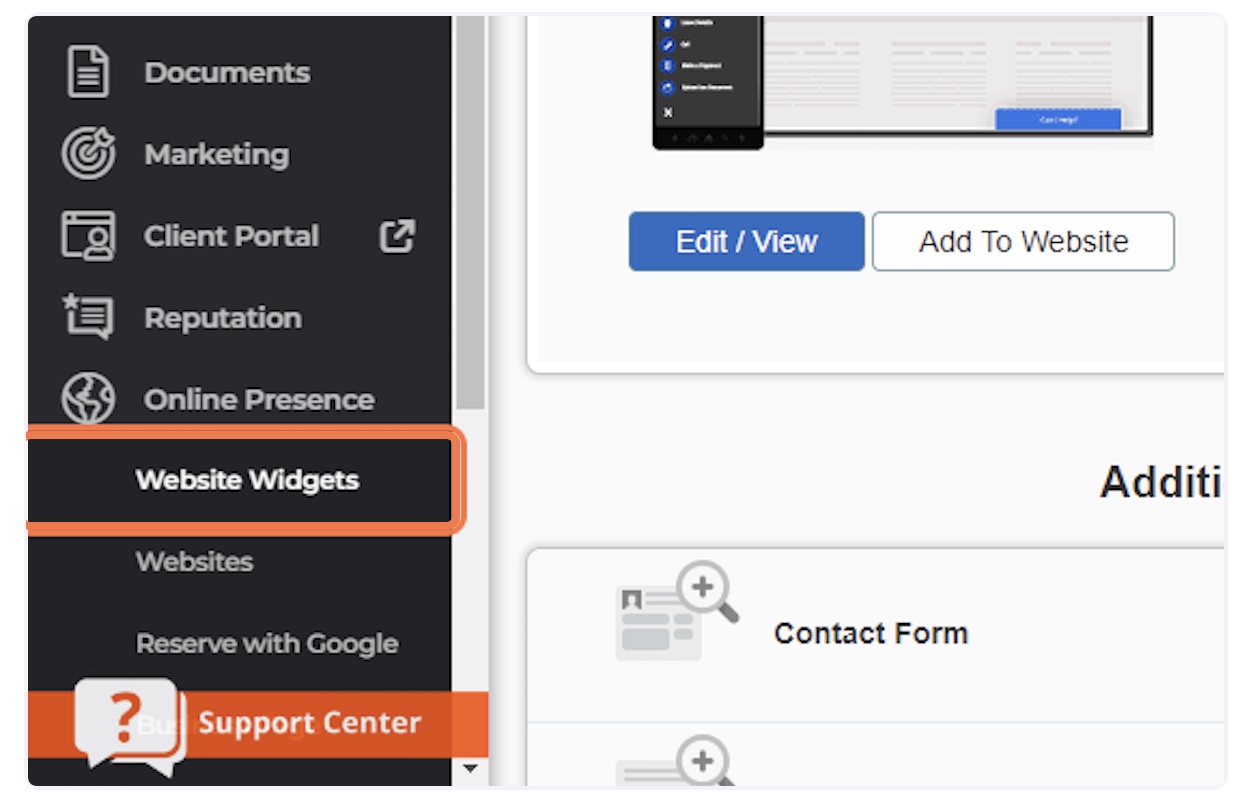This screenshot has height=804, width=1252.
Task: Click the Online Presence globe icon
Action: pos(88,400)
